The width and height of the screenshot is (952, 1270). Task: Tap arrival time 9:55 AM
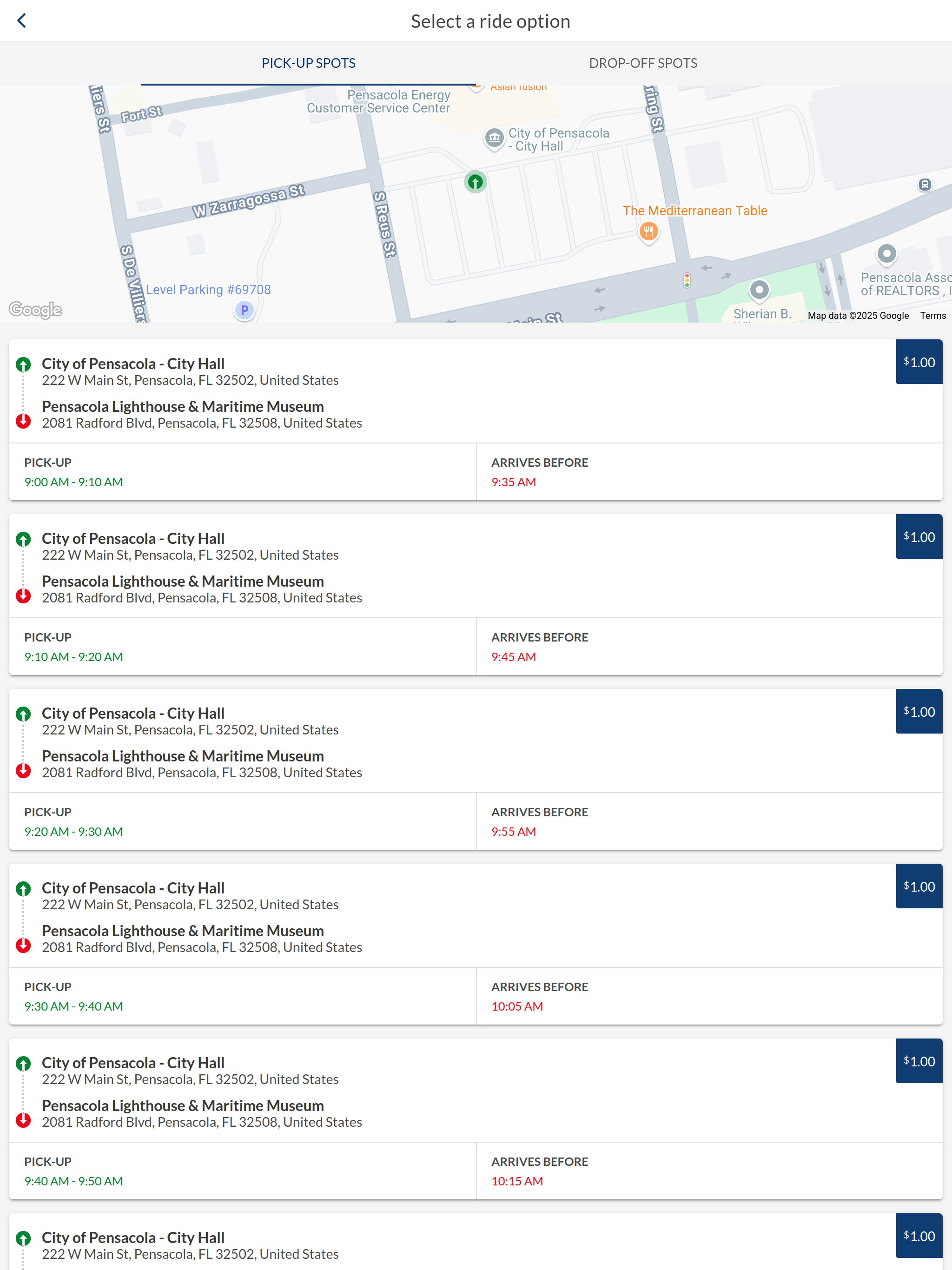tap(513, 832)
